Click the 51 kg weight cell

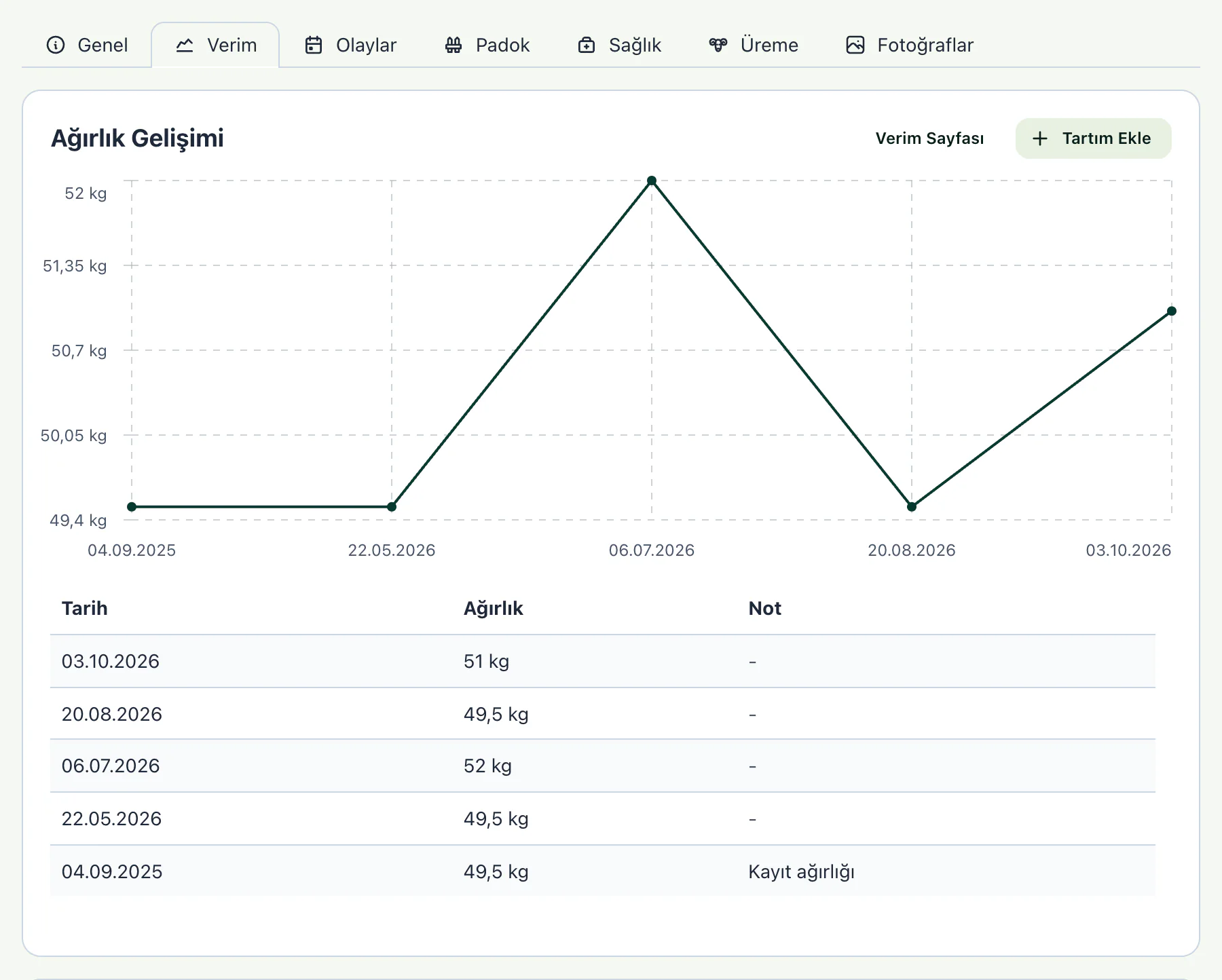coord(487,661)
